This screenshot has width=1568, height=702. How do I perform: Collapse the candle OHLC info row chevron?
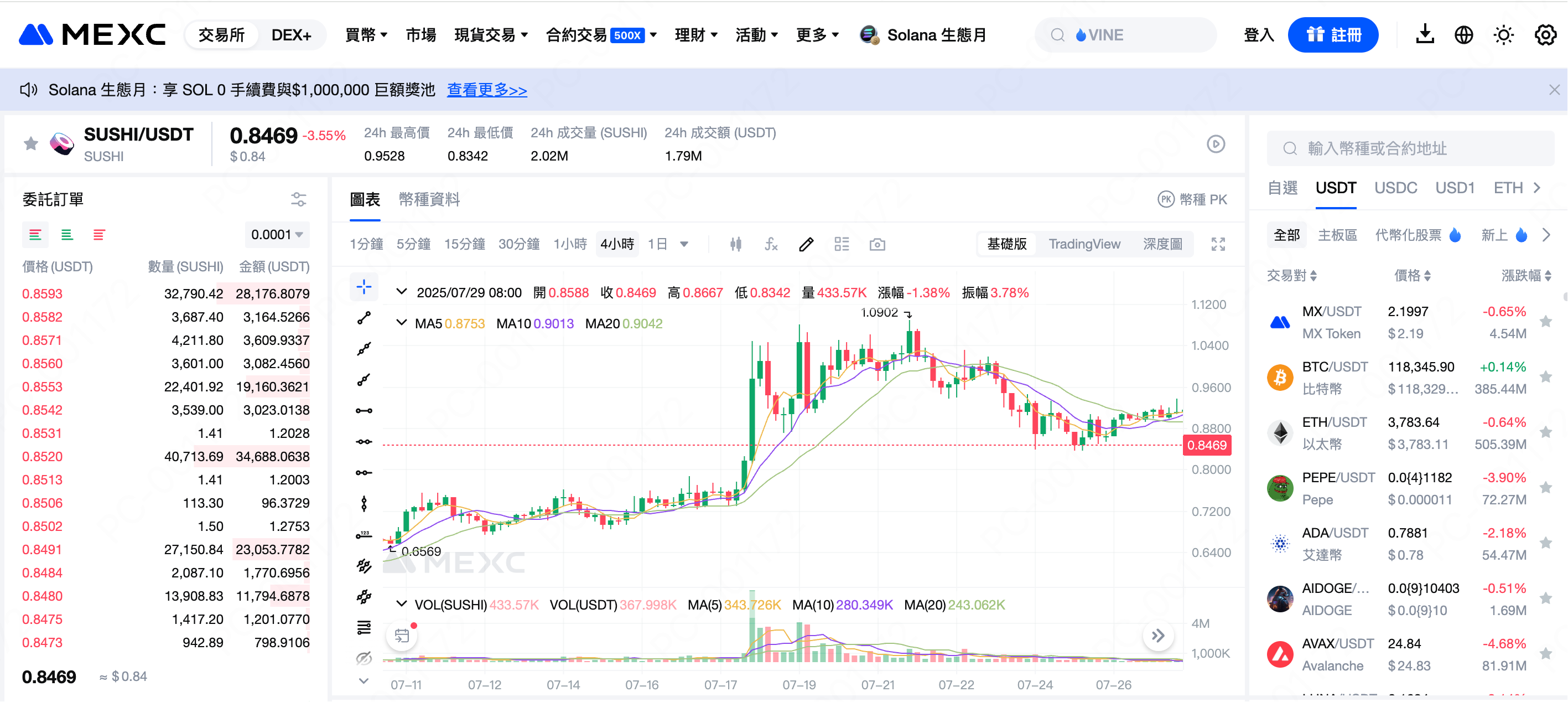tap(401, 292)
